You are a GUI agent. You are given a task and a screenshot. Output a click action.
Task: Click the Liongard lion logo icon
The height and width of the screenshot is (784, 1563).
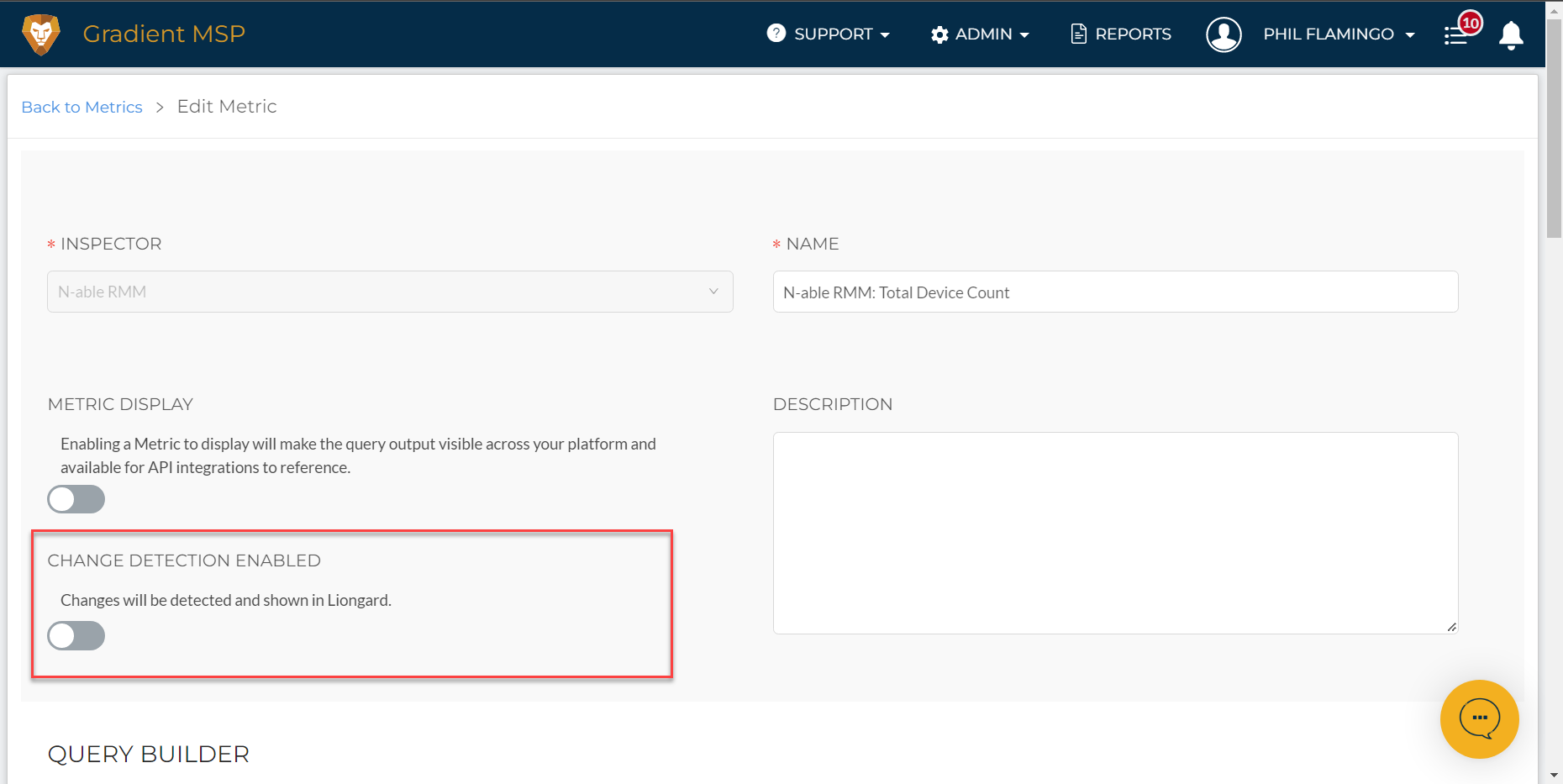coord(40,34)
